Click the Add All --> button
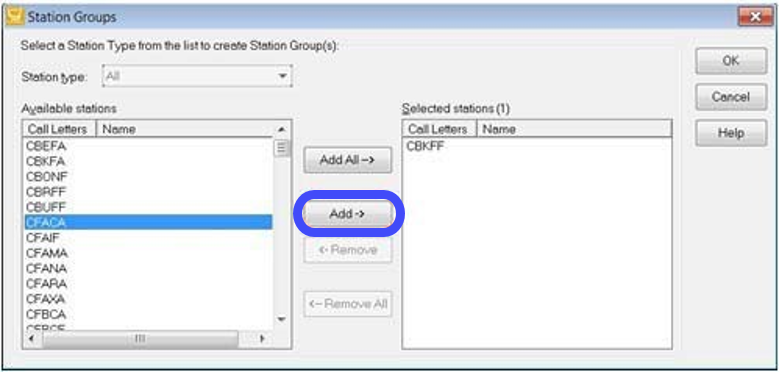779x372 pixels. pos(348,160)
